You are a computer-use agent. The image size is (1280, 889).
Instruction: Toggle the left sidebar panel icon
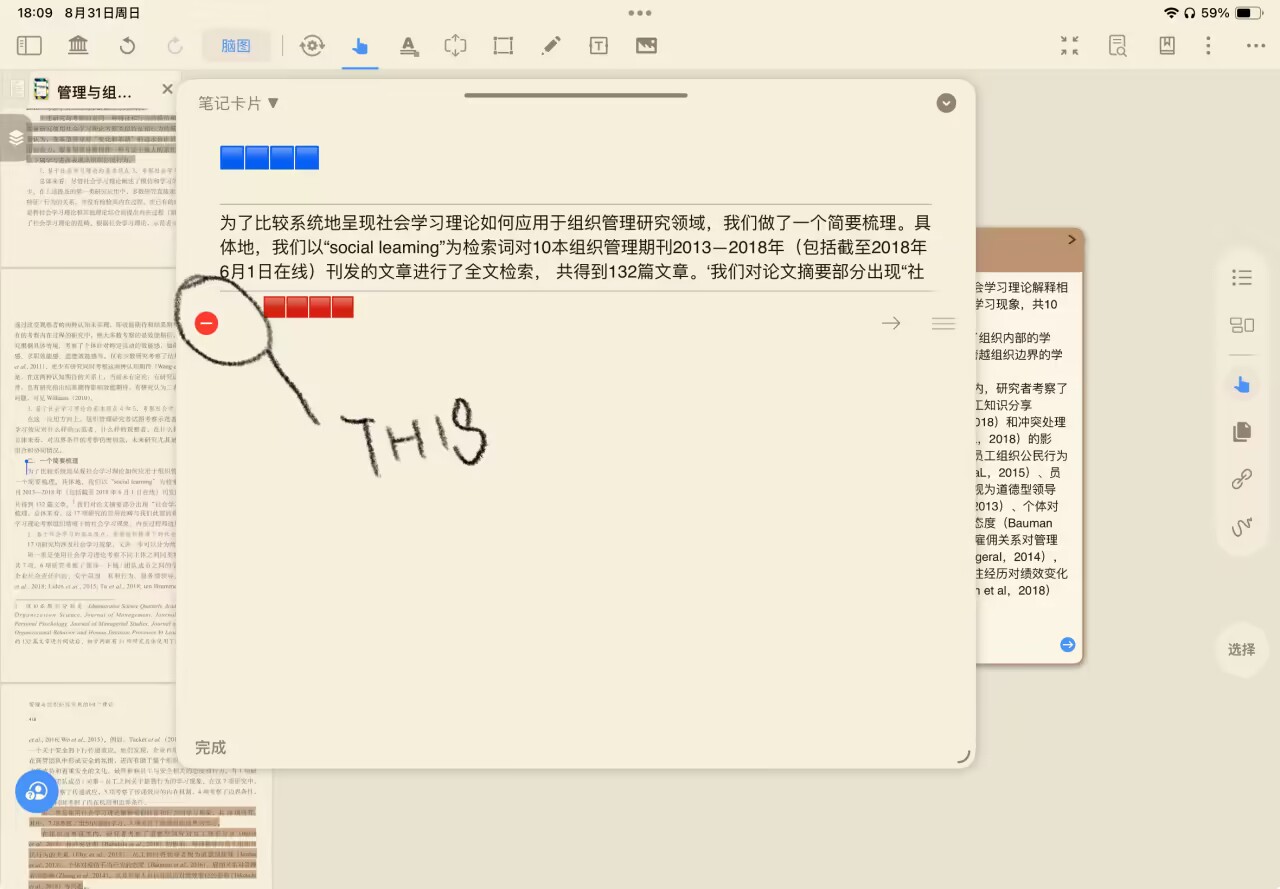[x=29, y=45]
